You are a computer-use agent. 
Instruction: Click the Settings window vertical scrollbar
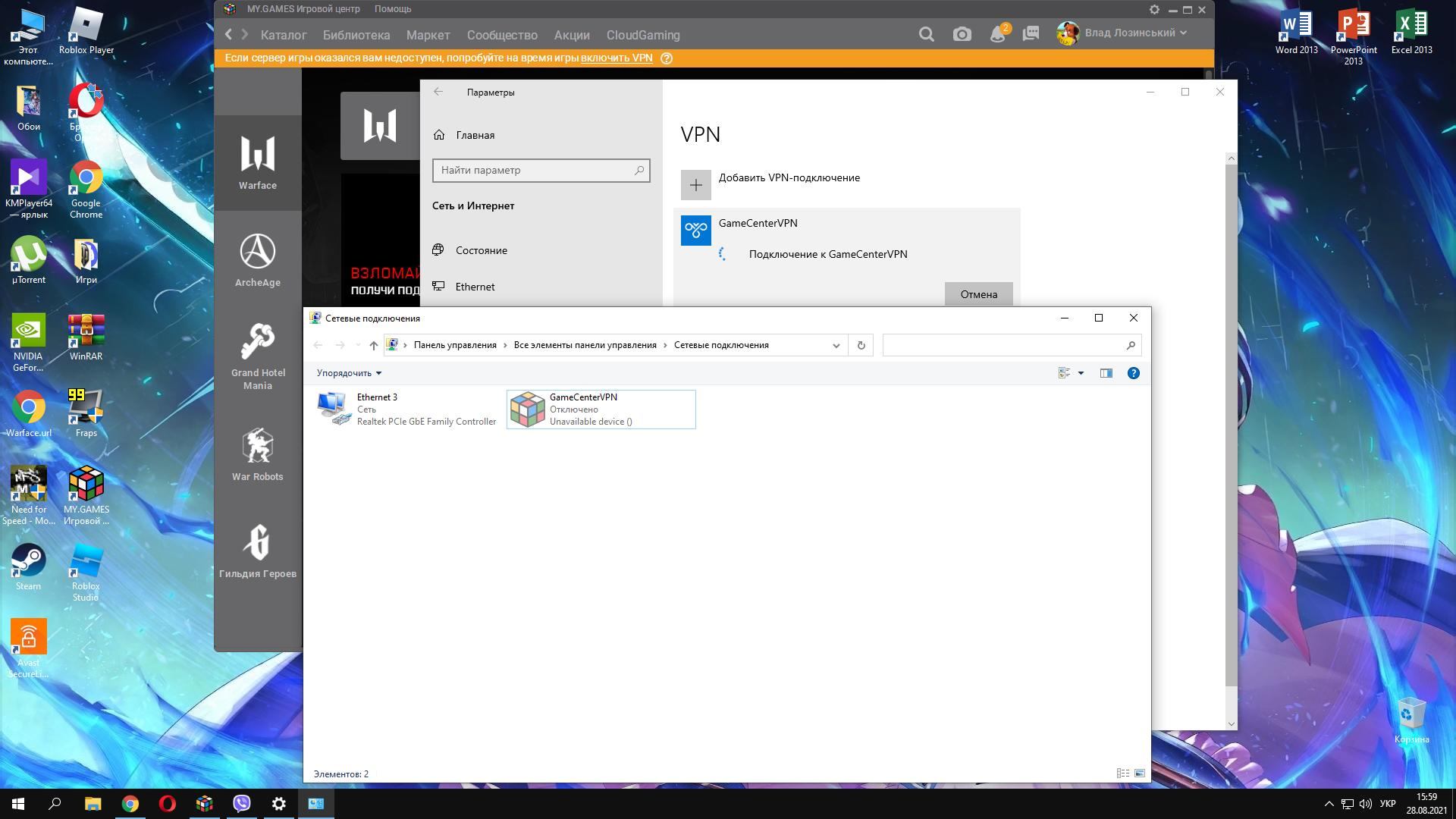(x=1231, y=425)
